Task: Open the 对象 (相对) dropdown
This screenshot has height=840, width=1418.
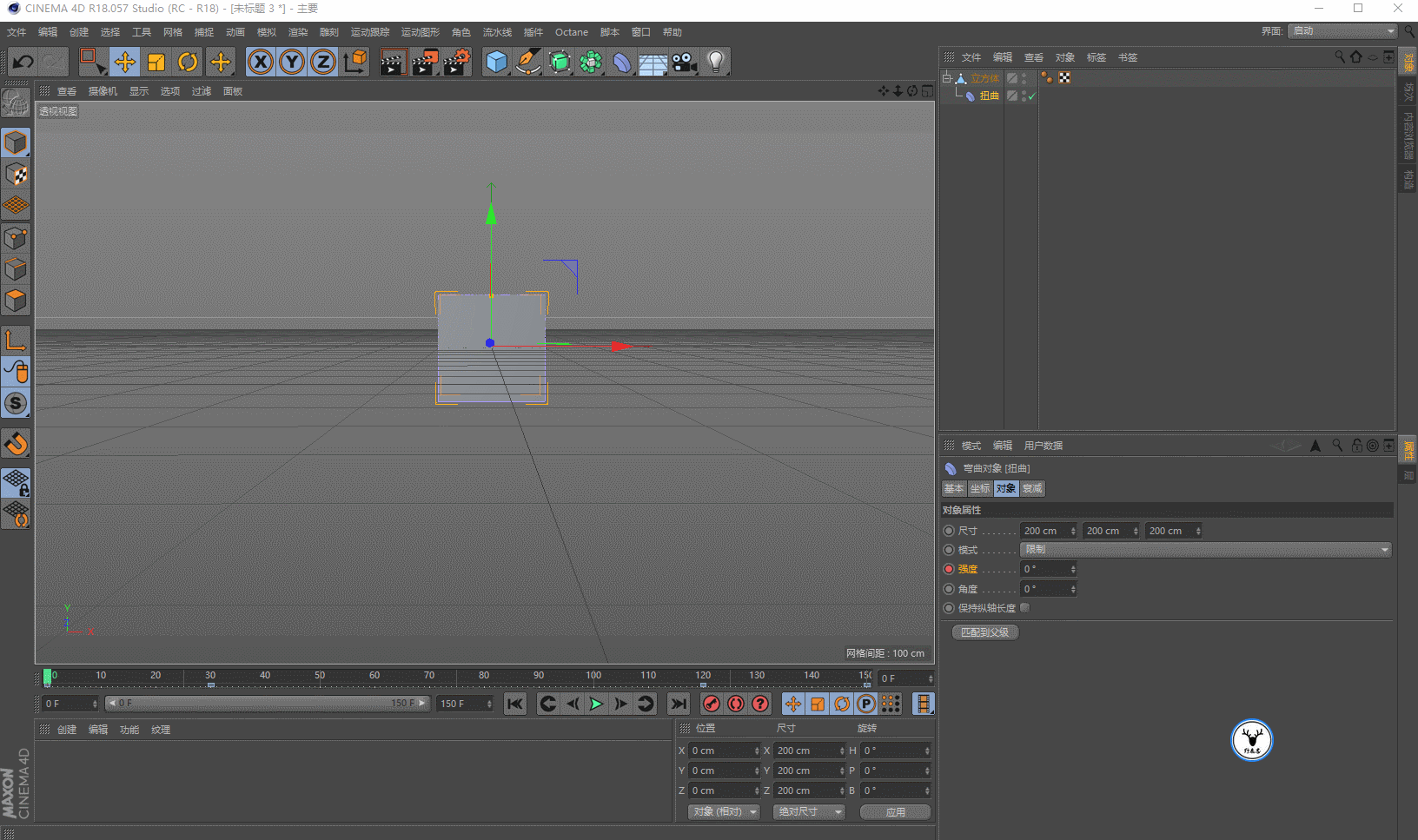Action: (725, 812)
